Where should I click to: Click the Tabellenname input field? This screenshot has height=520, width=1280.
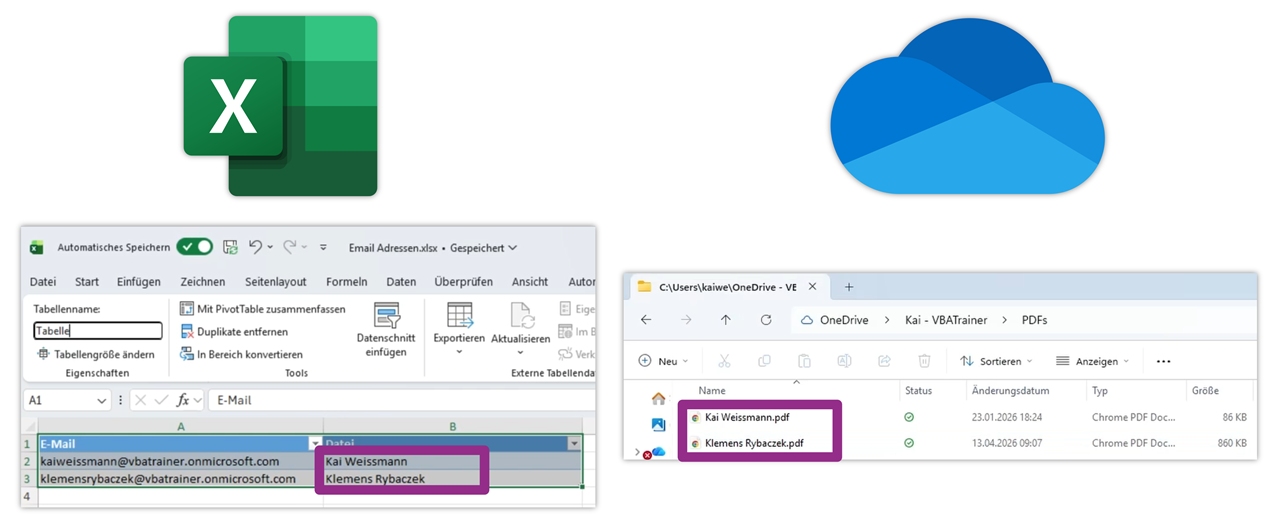pos(97,331)
